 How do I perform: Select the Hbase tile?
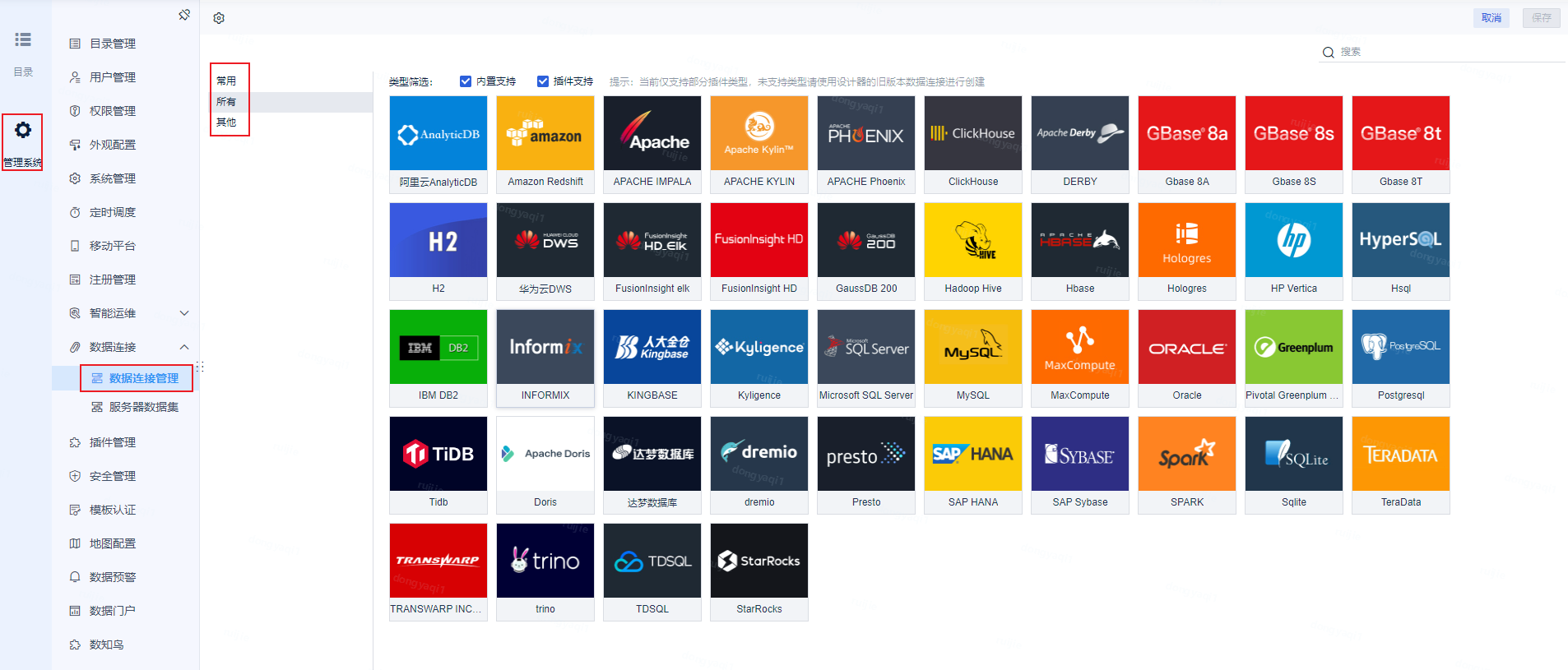(x=1080, y=252)
